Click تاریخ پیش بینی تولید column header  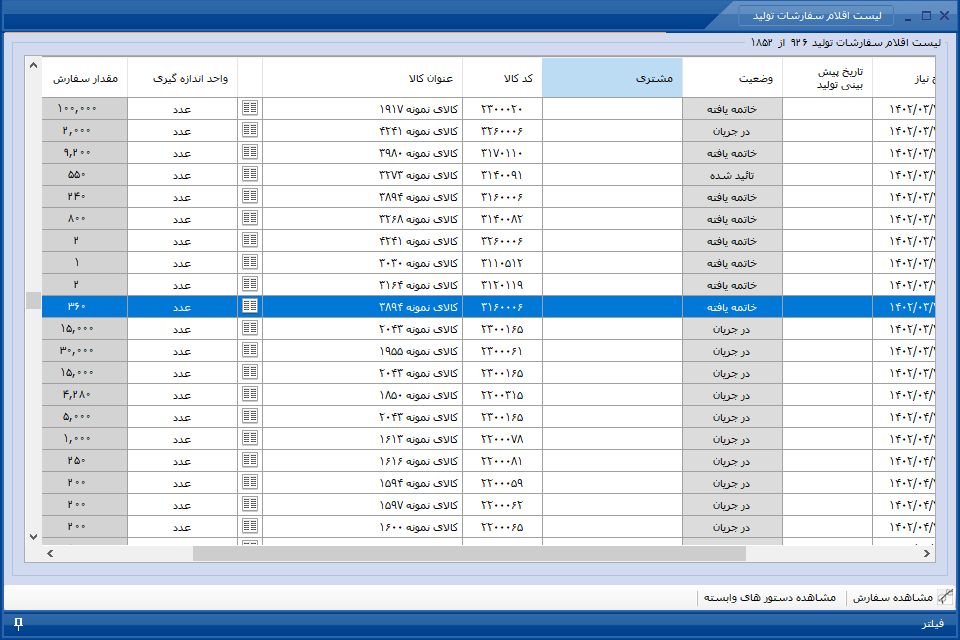(x=827, y=78)
